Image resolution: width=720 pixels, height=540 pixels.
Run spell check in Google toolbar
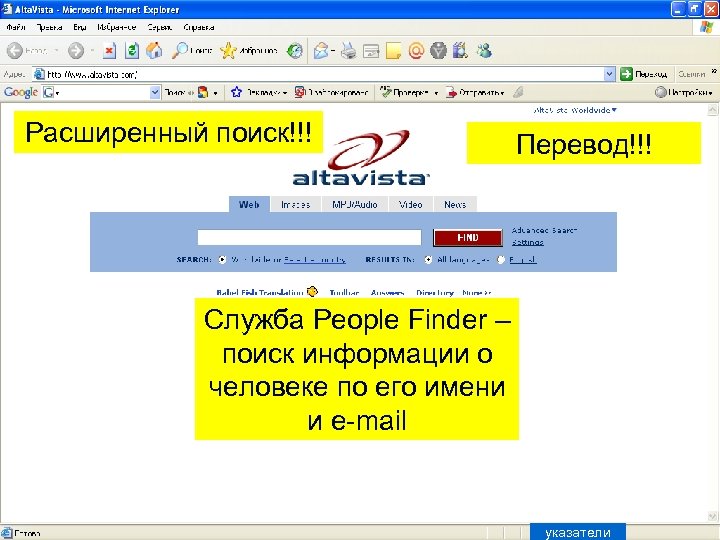(404, 92)
